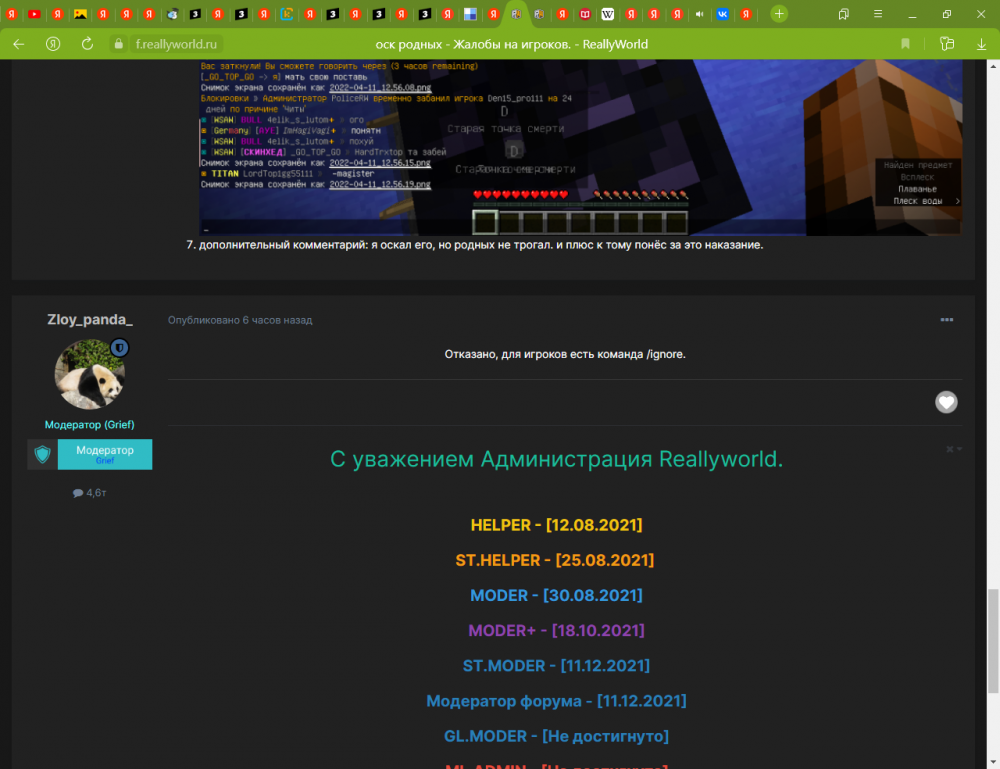The image size is (1000, 769).
Task: Switch to the orange K icon tab
Action: (286, 14)
